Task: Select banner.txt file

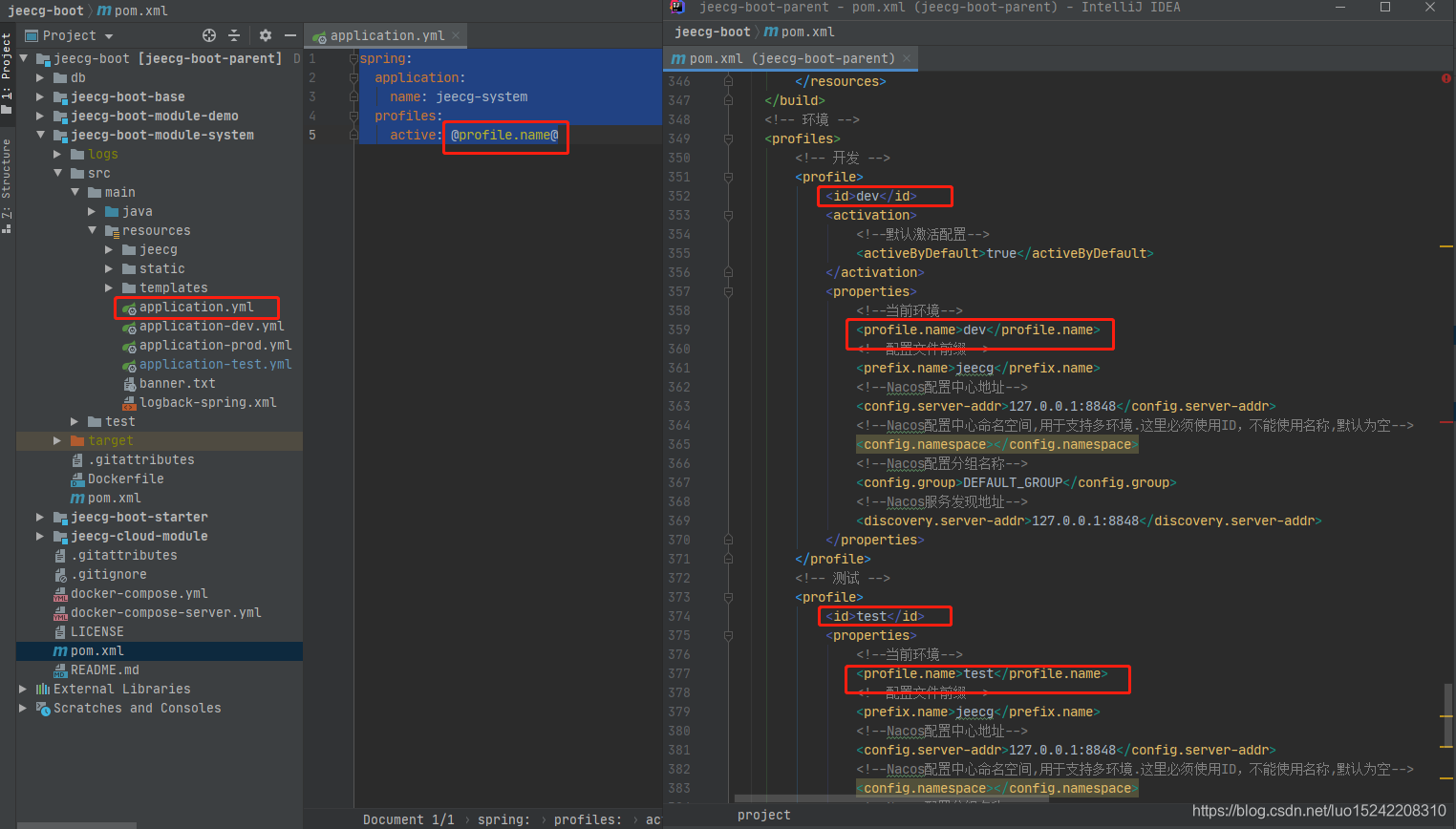Action: [169, 383]
